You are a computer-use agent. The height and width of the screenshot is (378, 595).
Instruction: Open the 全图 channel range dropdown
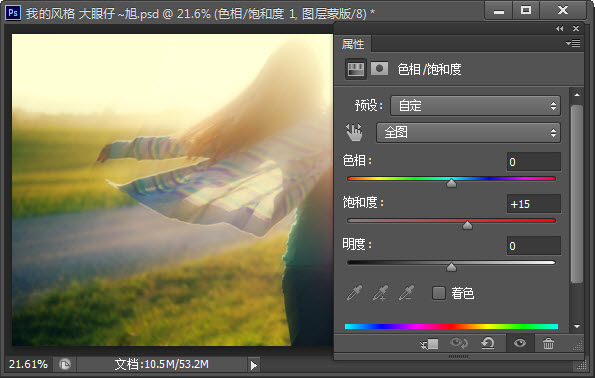(x=468, y=132)
